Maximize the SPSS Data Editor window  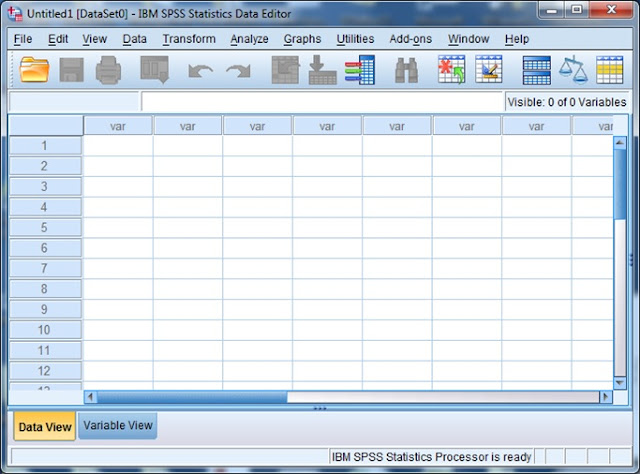point(576,10)
